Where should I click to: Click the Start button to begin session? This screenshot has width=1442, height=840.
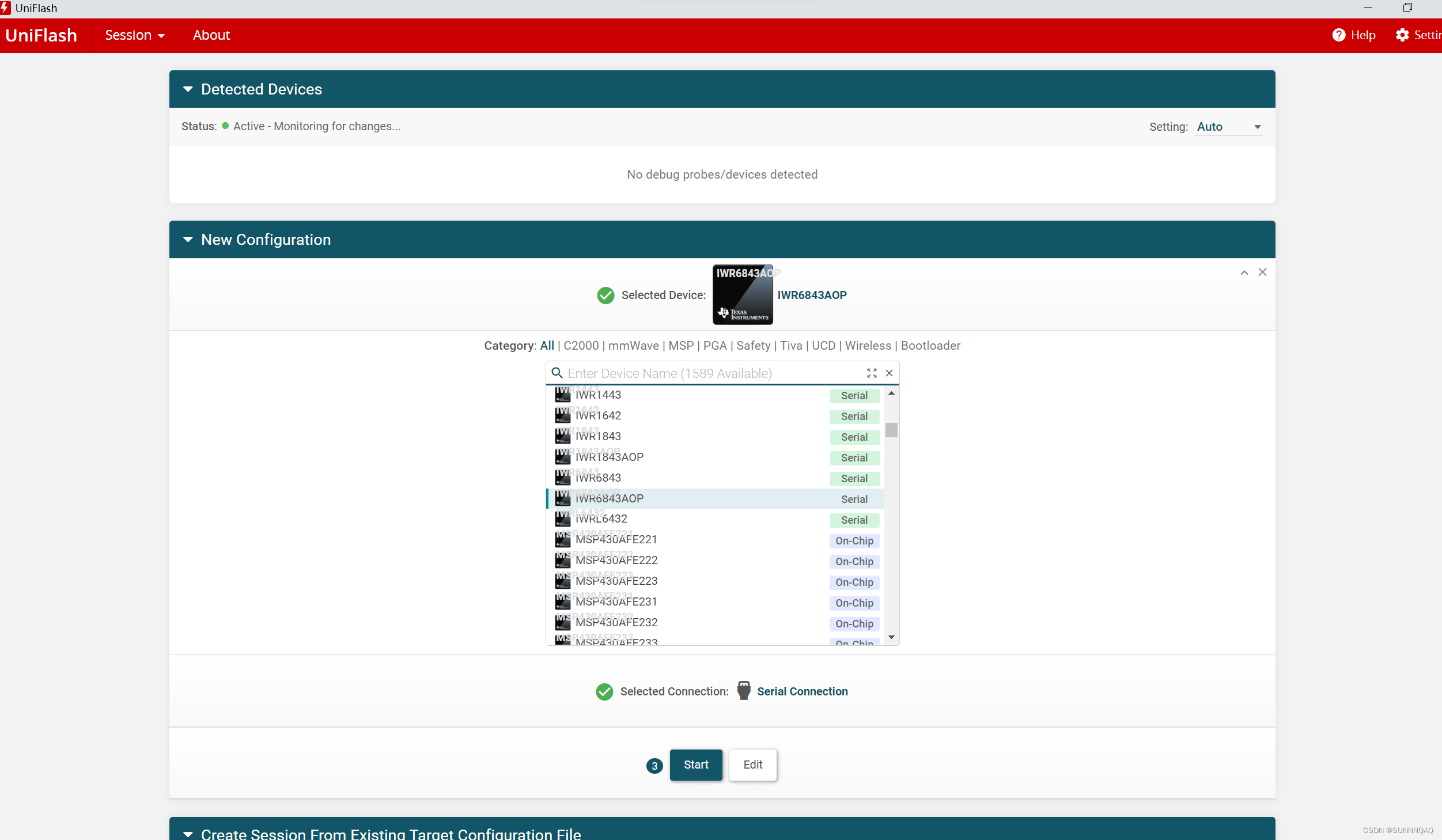coord(696,764)
